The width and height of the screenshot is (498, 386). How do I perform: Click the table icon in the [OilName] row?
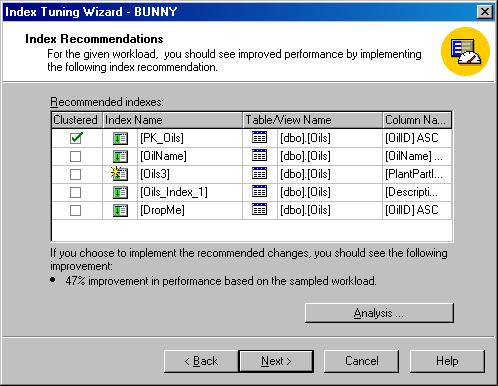[x=259, y=155]
